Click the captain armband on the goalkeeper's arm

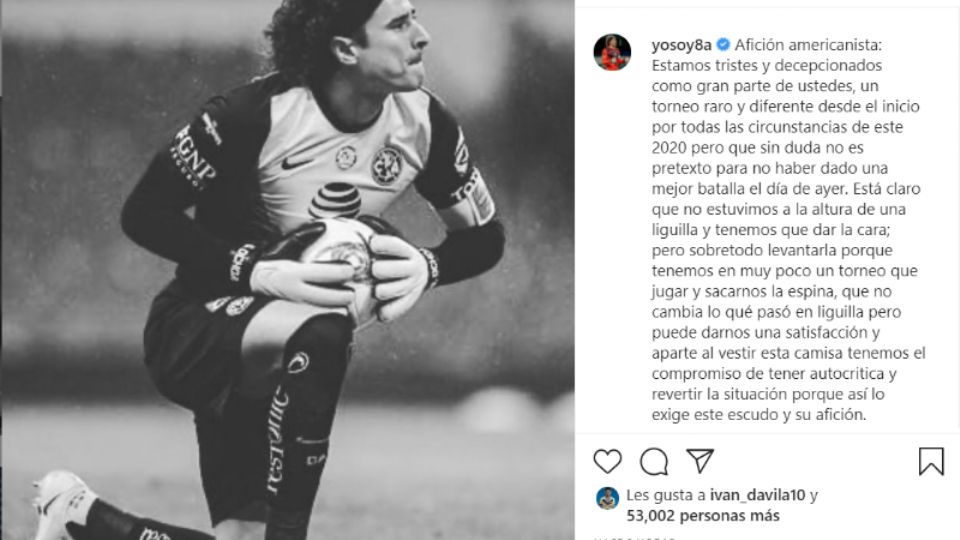475,196
